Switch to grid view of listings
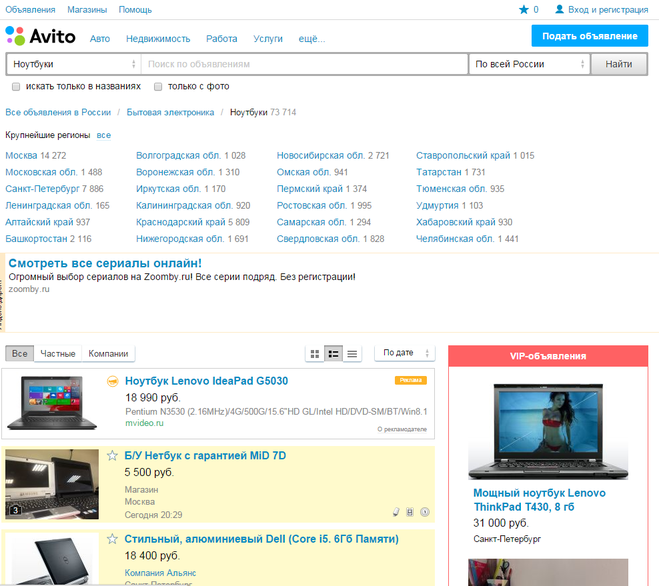Screen dimensions: 659x586 [315, 354]
